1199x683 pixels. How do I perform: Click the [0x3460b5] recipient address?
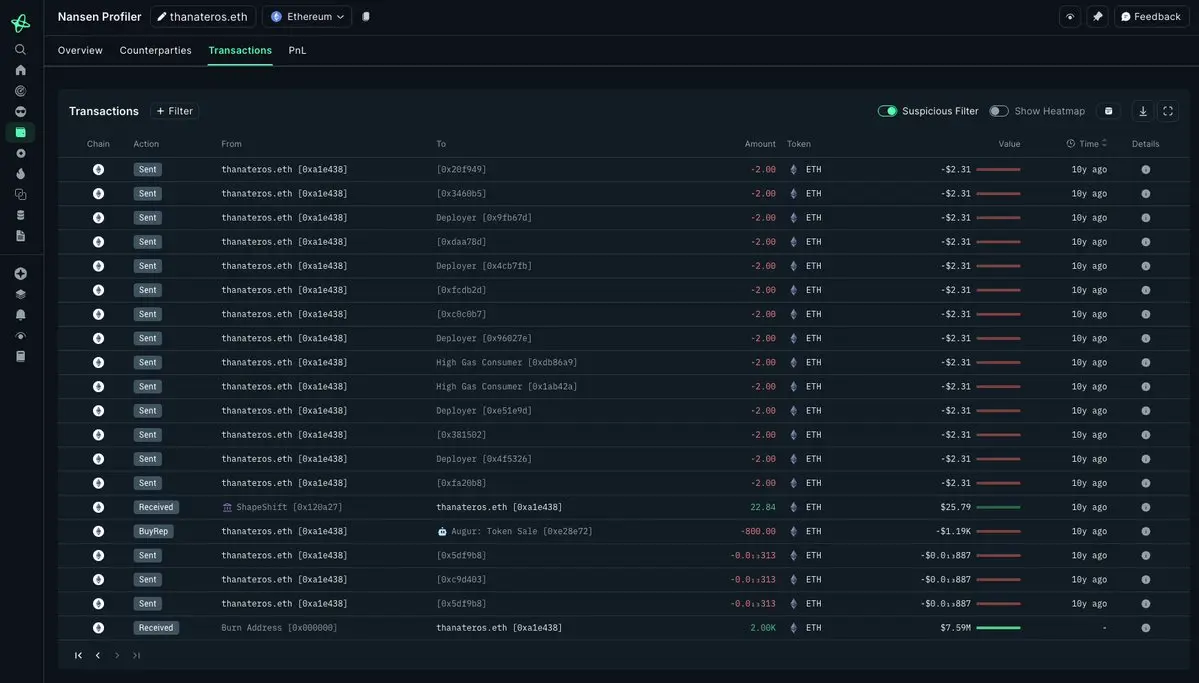tap(461, 194)
